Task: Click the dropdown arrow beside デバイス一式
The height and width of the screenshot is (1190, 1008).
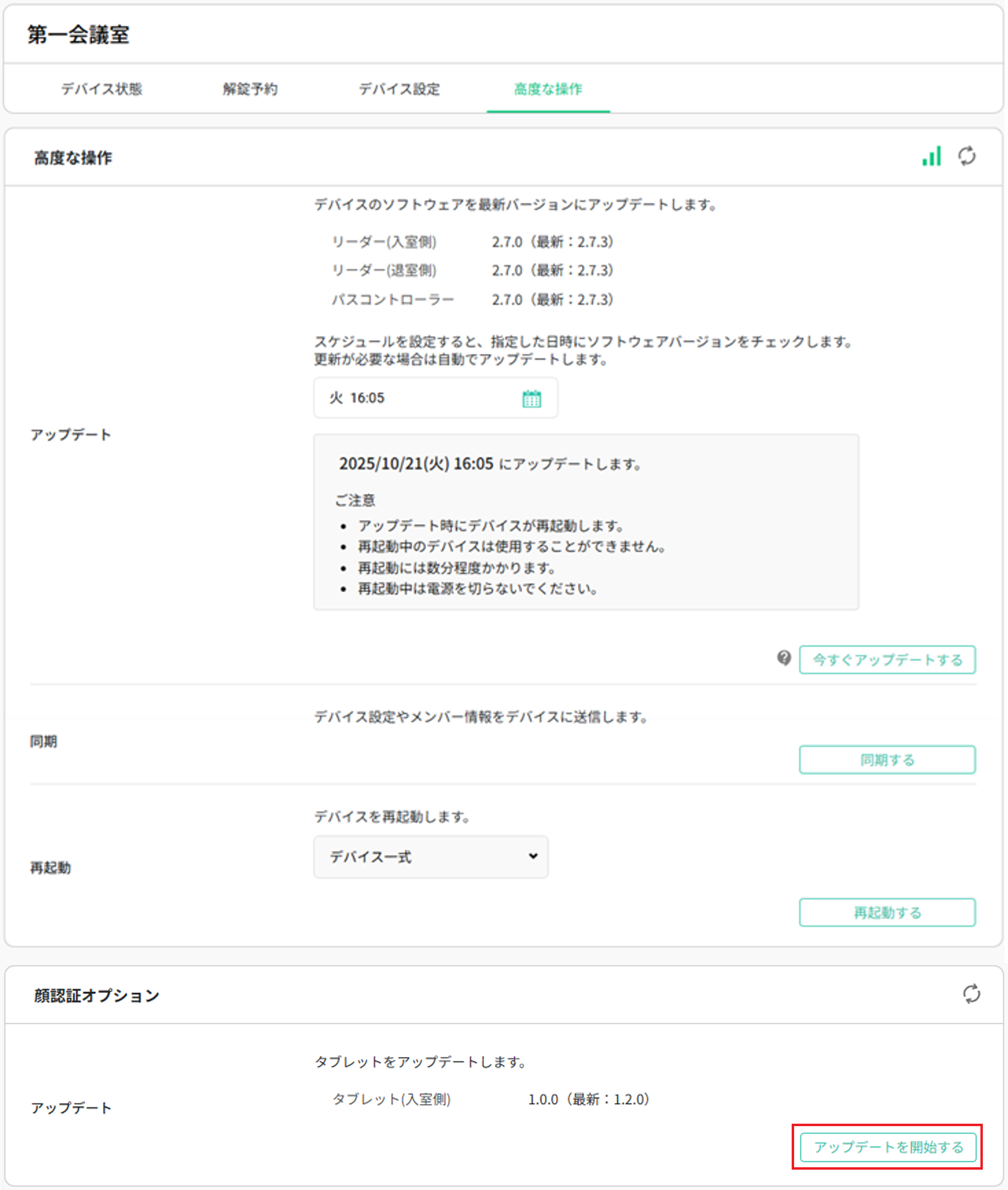Action: [x=533, y=856]
